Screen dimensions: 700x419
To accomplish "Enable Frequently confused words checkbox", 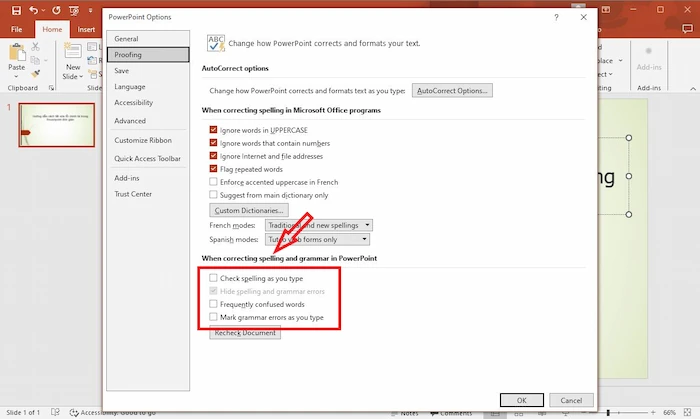I will coord(213,304).
